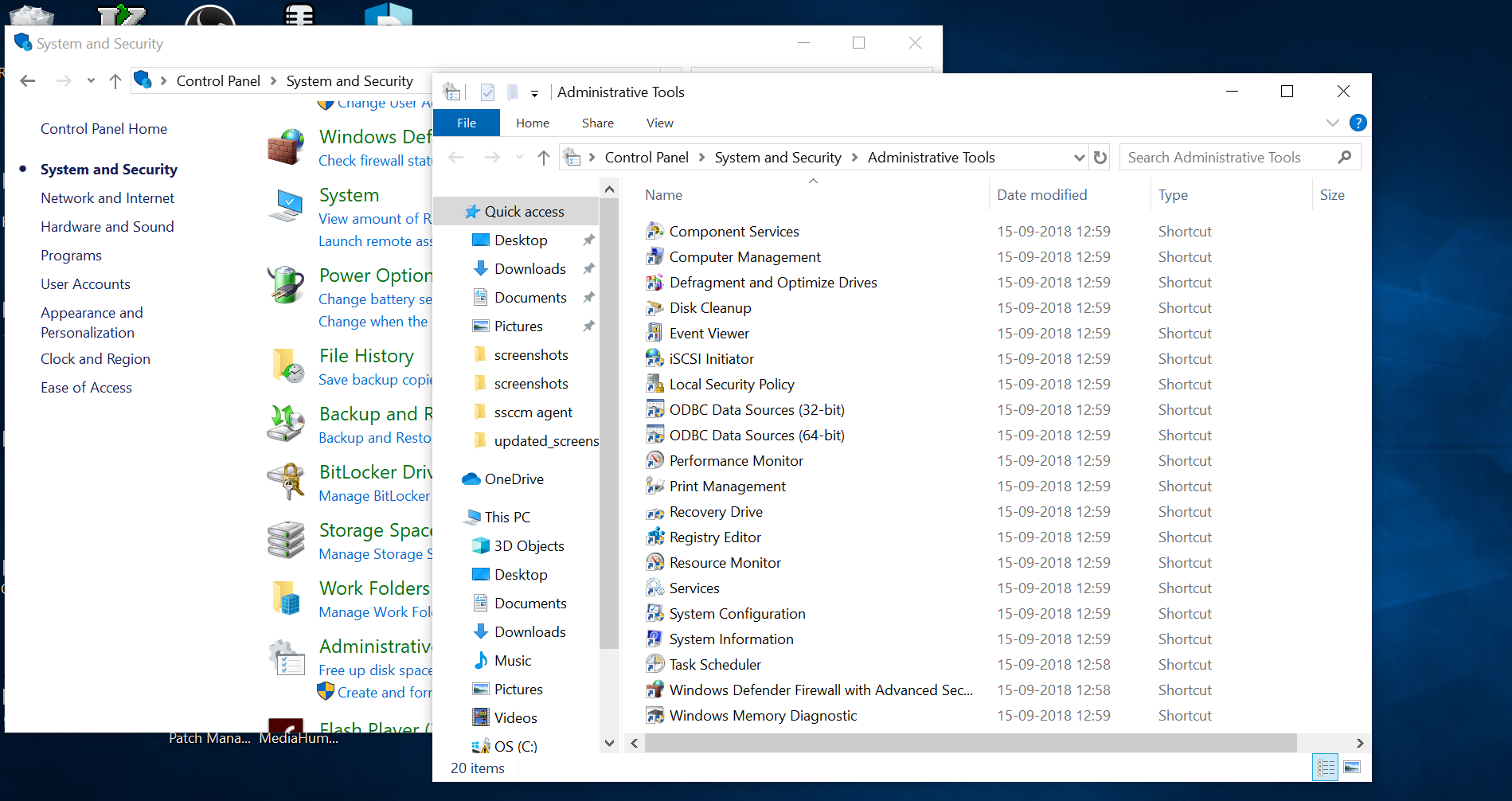Open Task Scheduler from the list

(x=714, y=664)
